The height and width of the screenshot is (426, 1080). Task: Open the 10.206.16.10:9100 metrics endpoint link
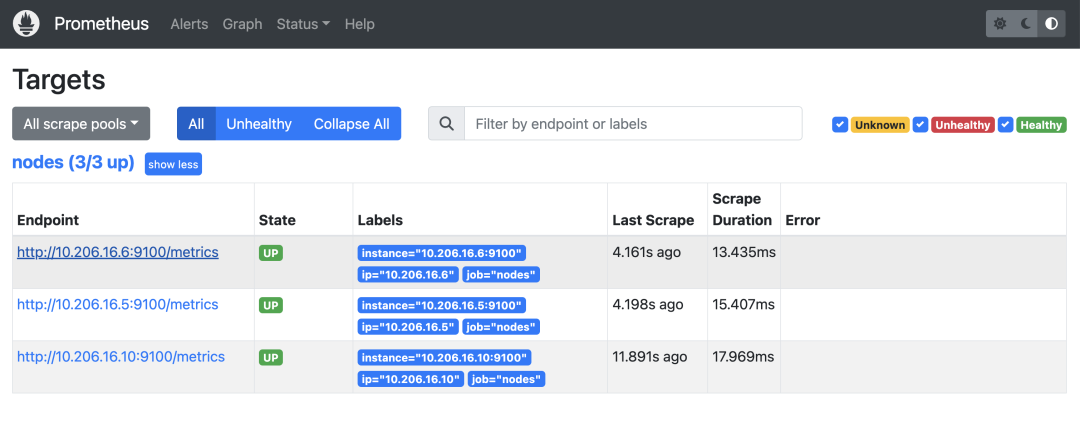[121, 356]
